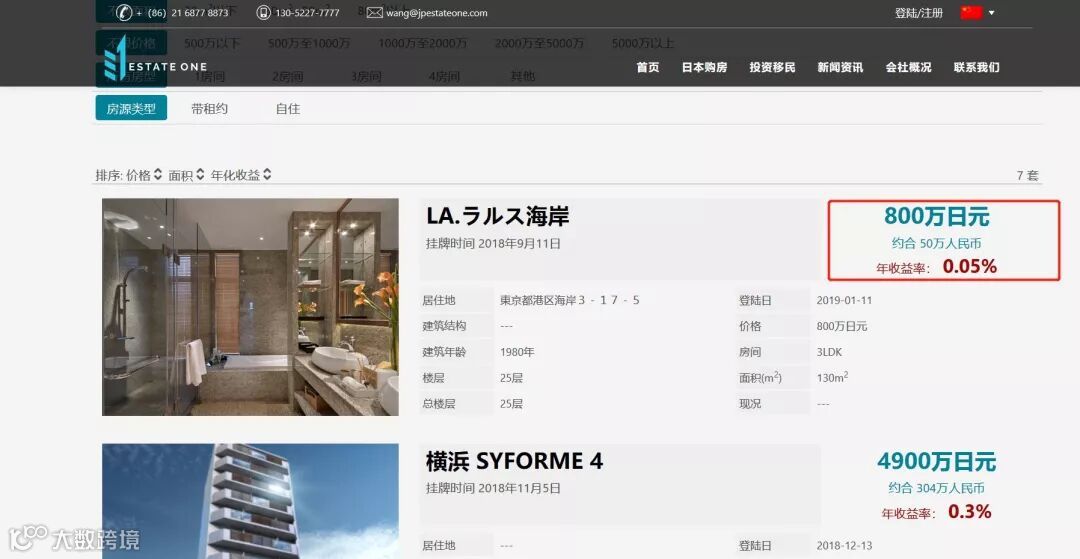The height and width of the screenshot is (559, 1080).
Task: Open the LA.ラルス海岸 listing title
Action: pos(497,216)
